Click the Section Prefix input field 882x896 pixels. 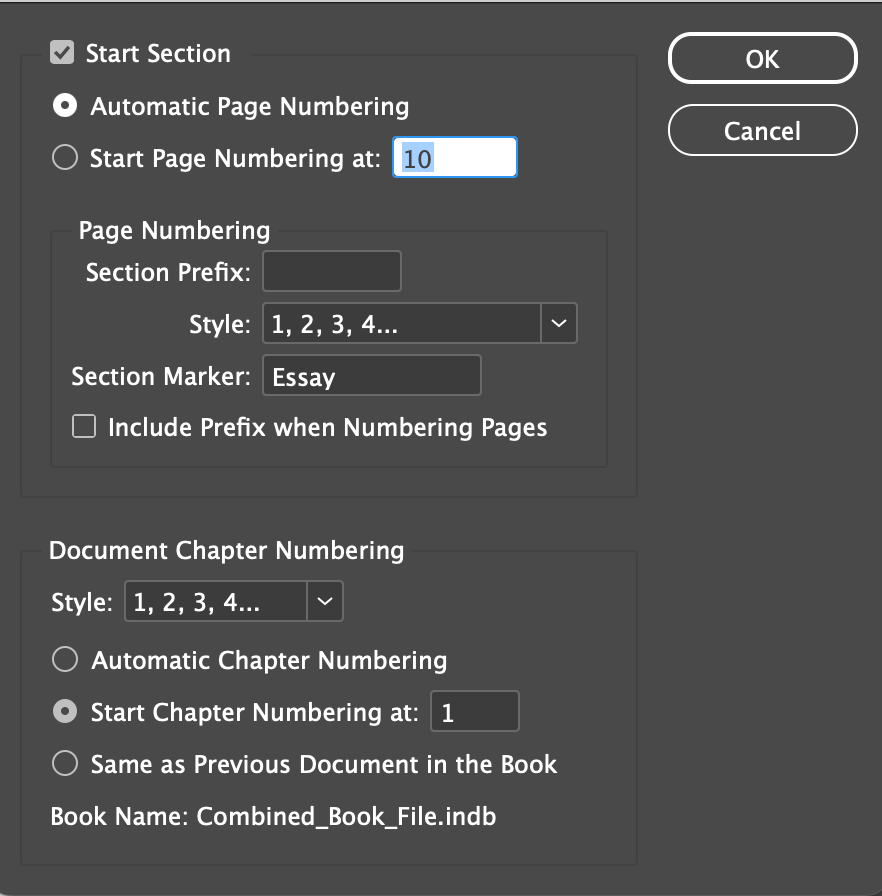pos(331,271)
